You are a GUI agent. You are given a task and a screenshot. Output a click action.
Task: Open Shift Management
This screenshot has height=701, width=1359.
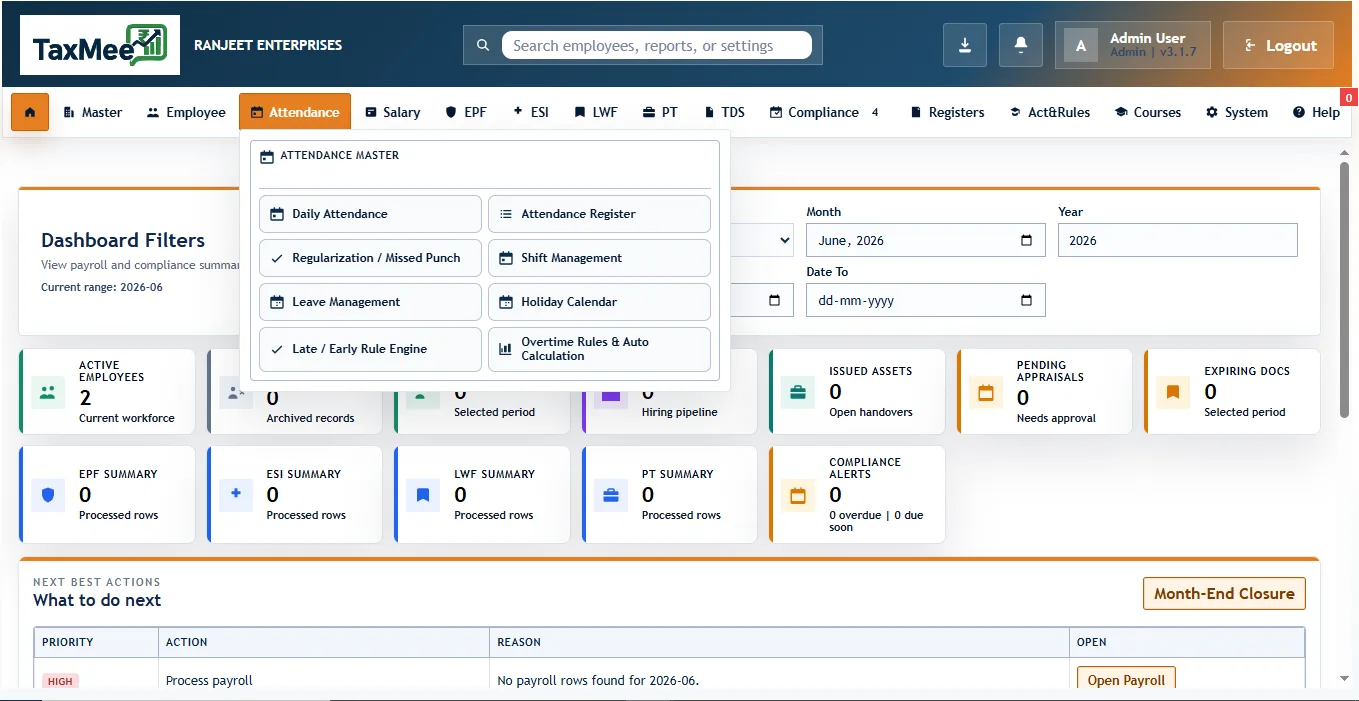(x=599, y=258)
